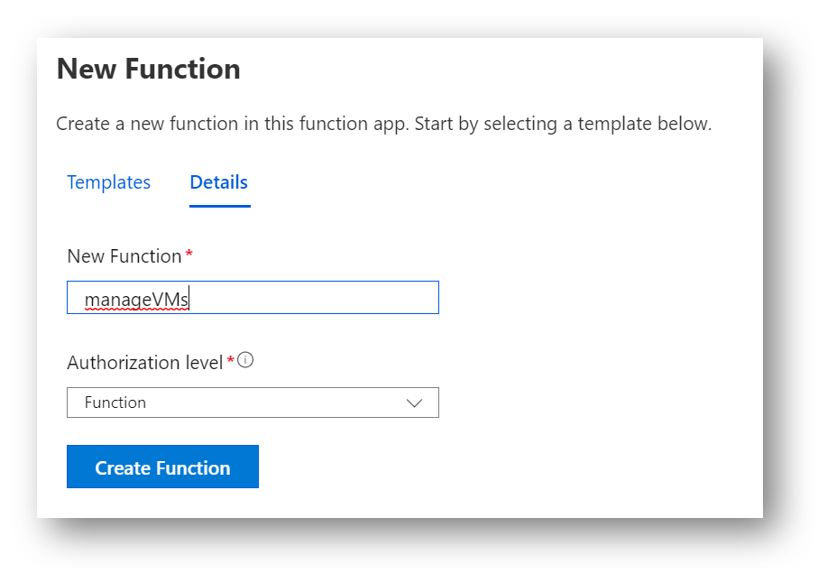816x568 pixels.
Task: Click the empty space after manageVMs text
Action: pyautogui.click(x=312, y=298)
